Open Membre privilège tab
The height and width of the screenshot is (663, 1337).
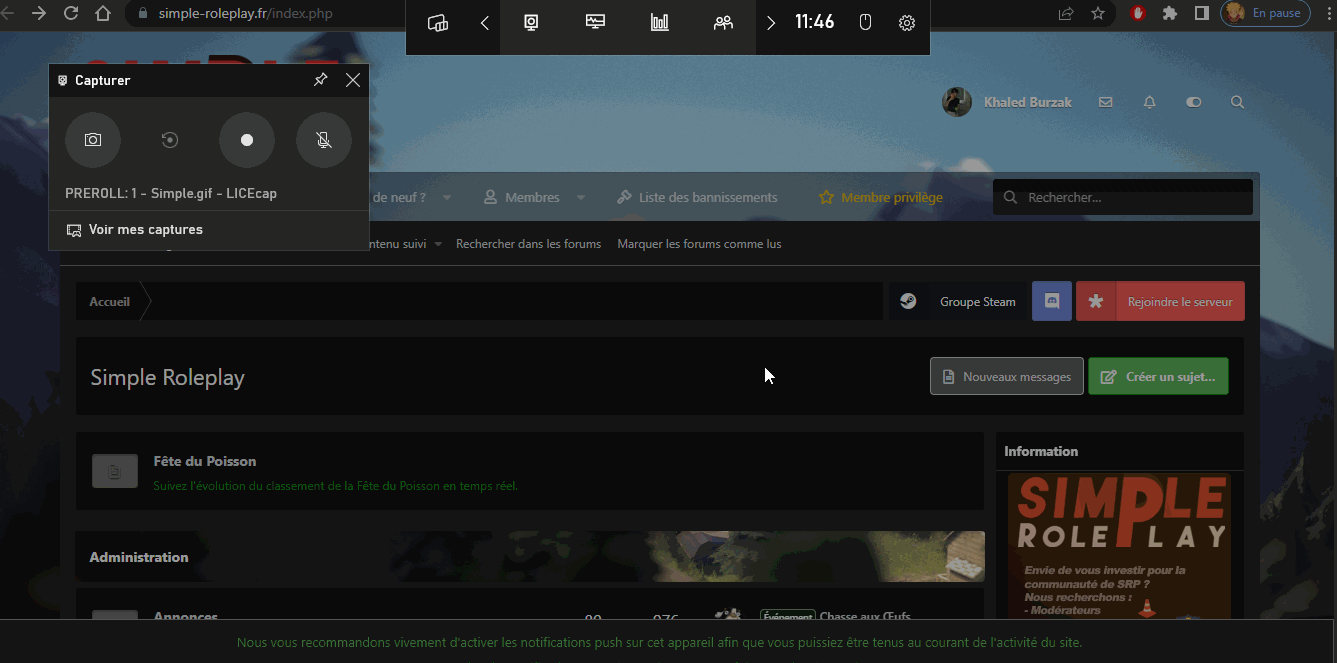pyautogui.click(x=881, y=198)
